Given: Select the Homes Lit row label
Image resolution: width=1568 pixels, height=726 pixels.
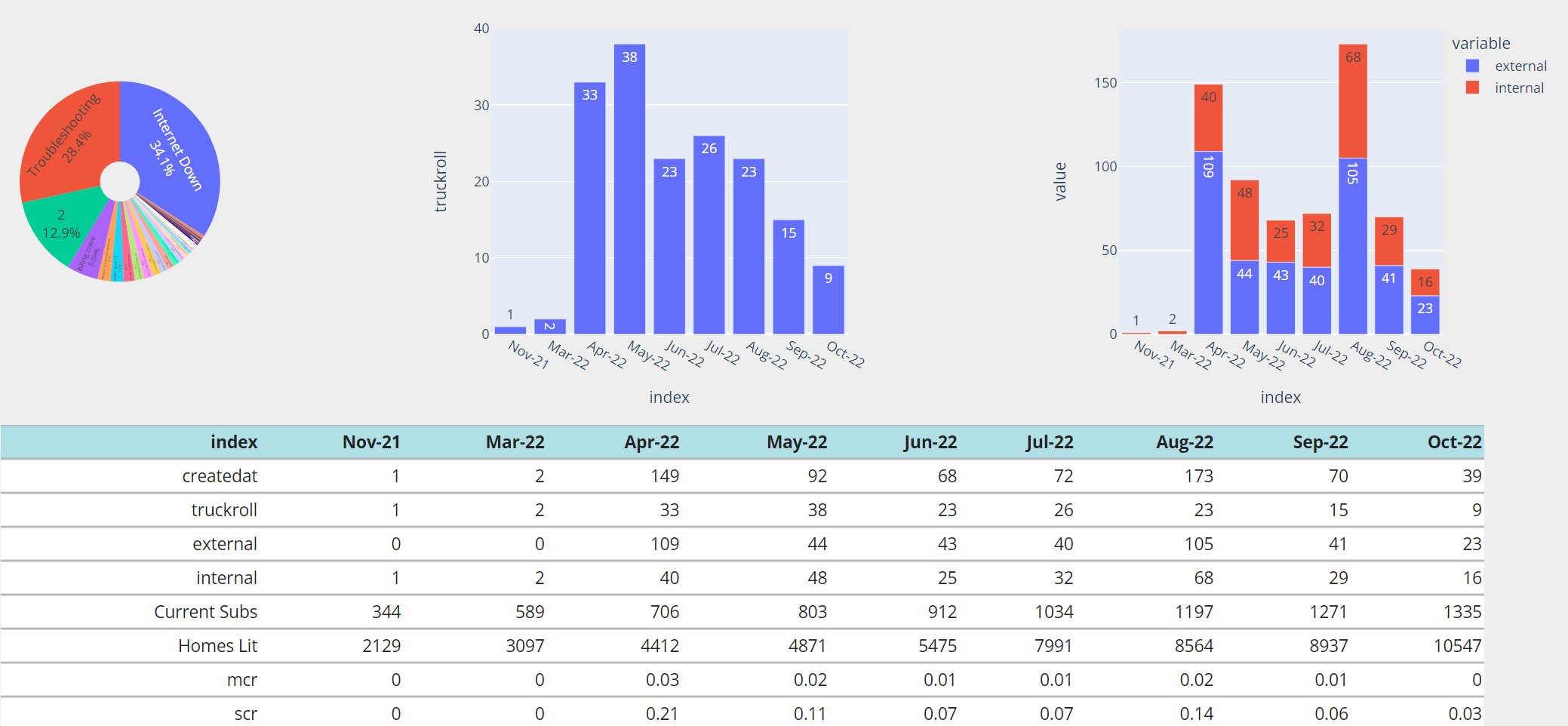Looking at the screenshot, I should click(x=217, y=645).
